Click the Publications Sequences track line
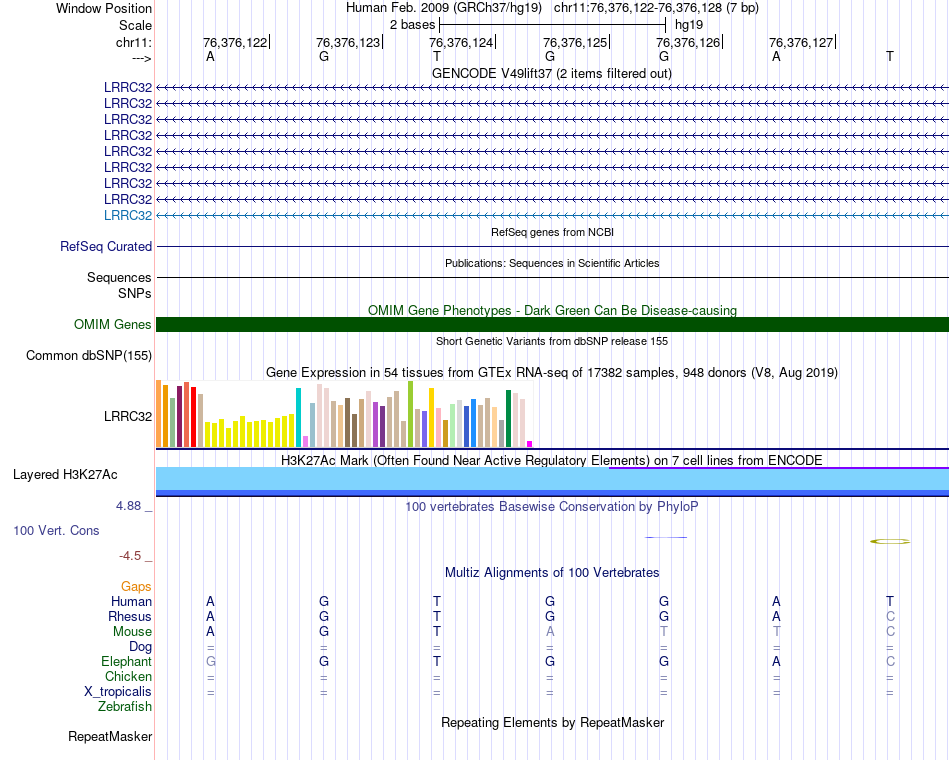This screenshot has width=950, height=760. pyautogui.click(x=552, y=278)
